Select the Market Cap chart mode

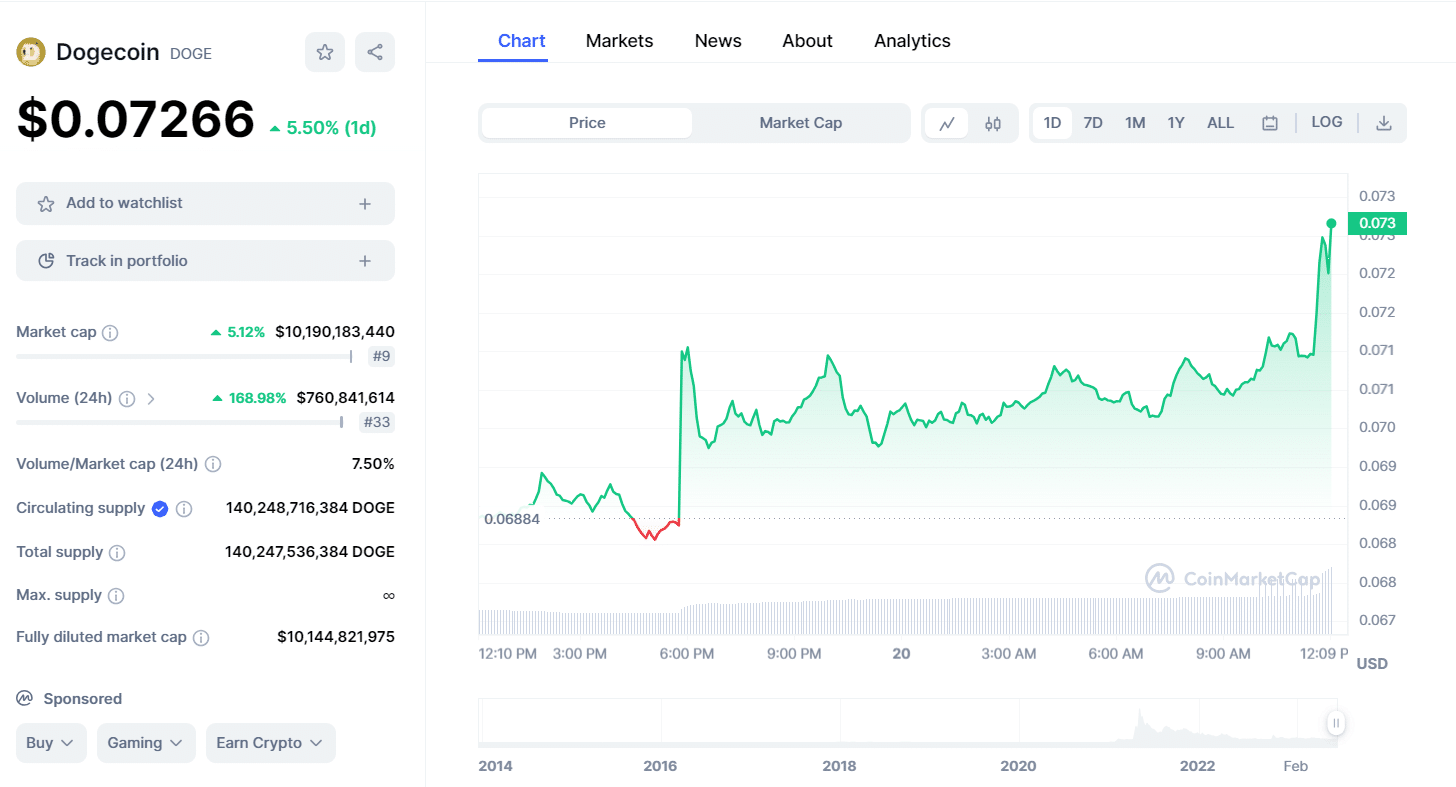(x=801, y=123)
